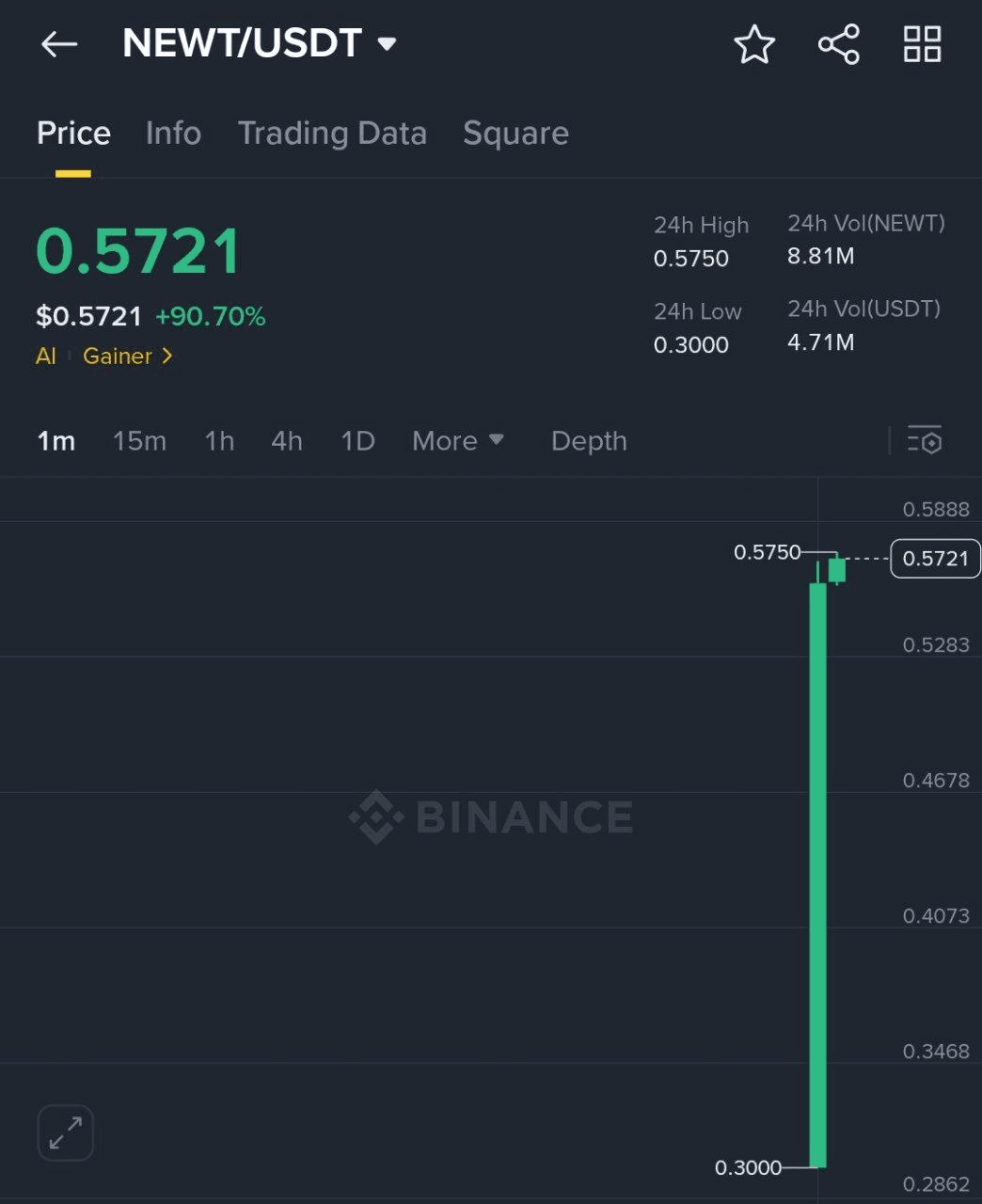Tap the $0.5721 fiat price

point(89,316)
